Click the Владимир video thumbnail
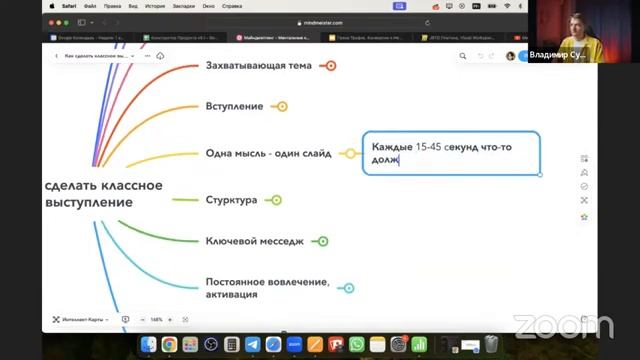The width and height of the screenshot is (640, 360). click(x=584, y=31)
